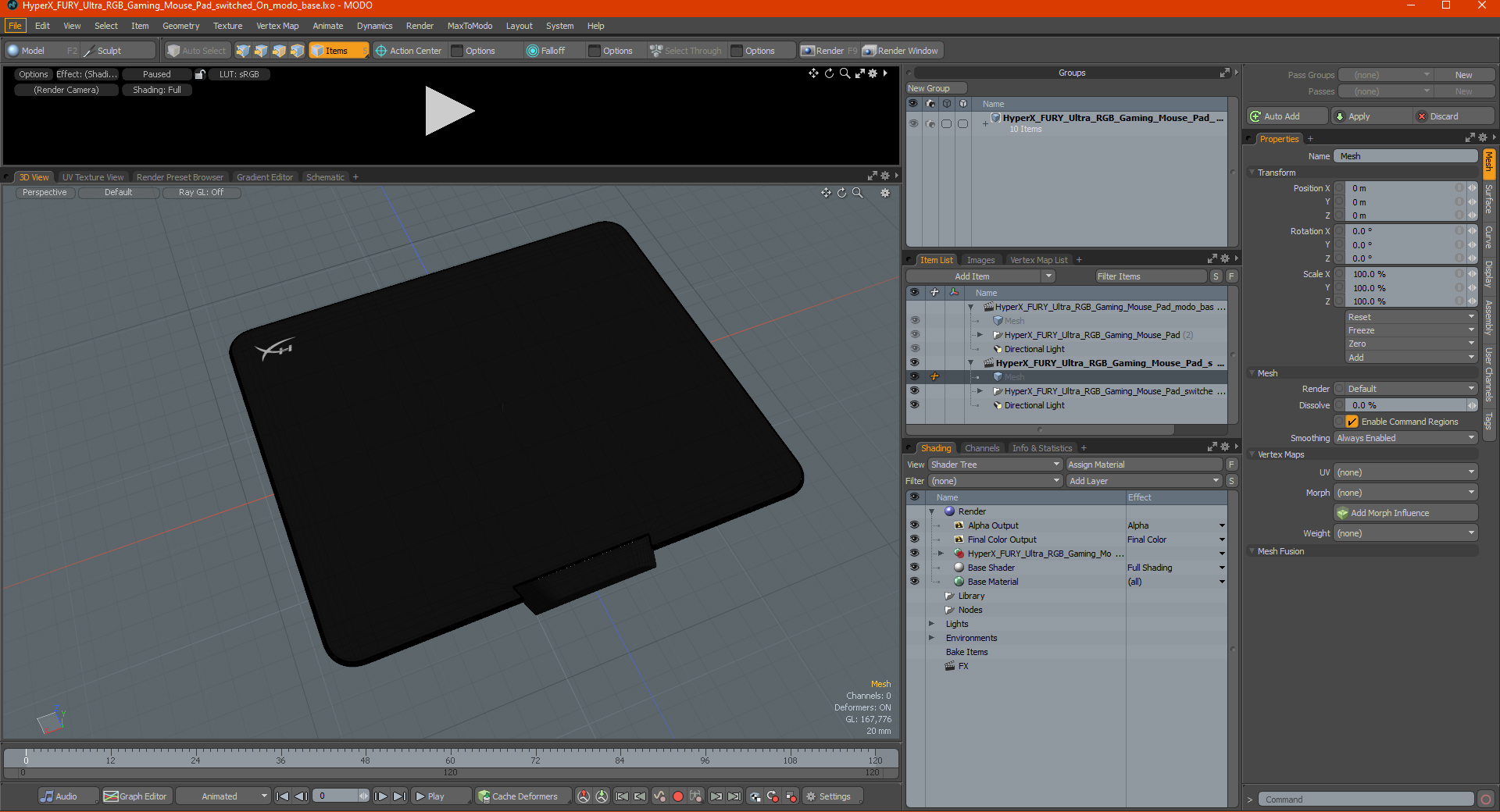Click New Group button
Image resolution: width=1500 pixels, height=812 pixels.
936,88
